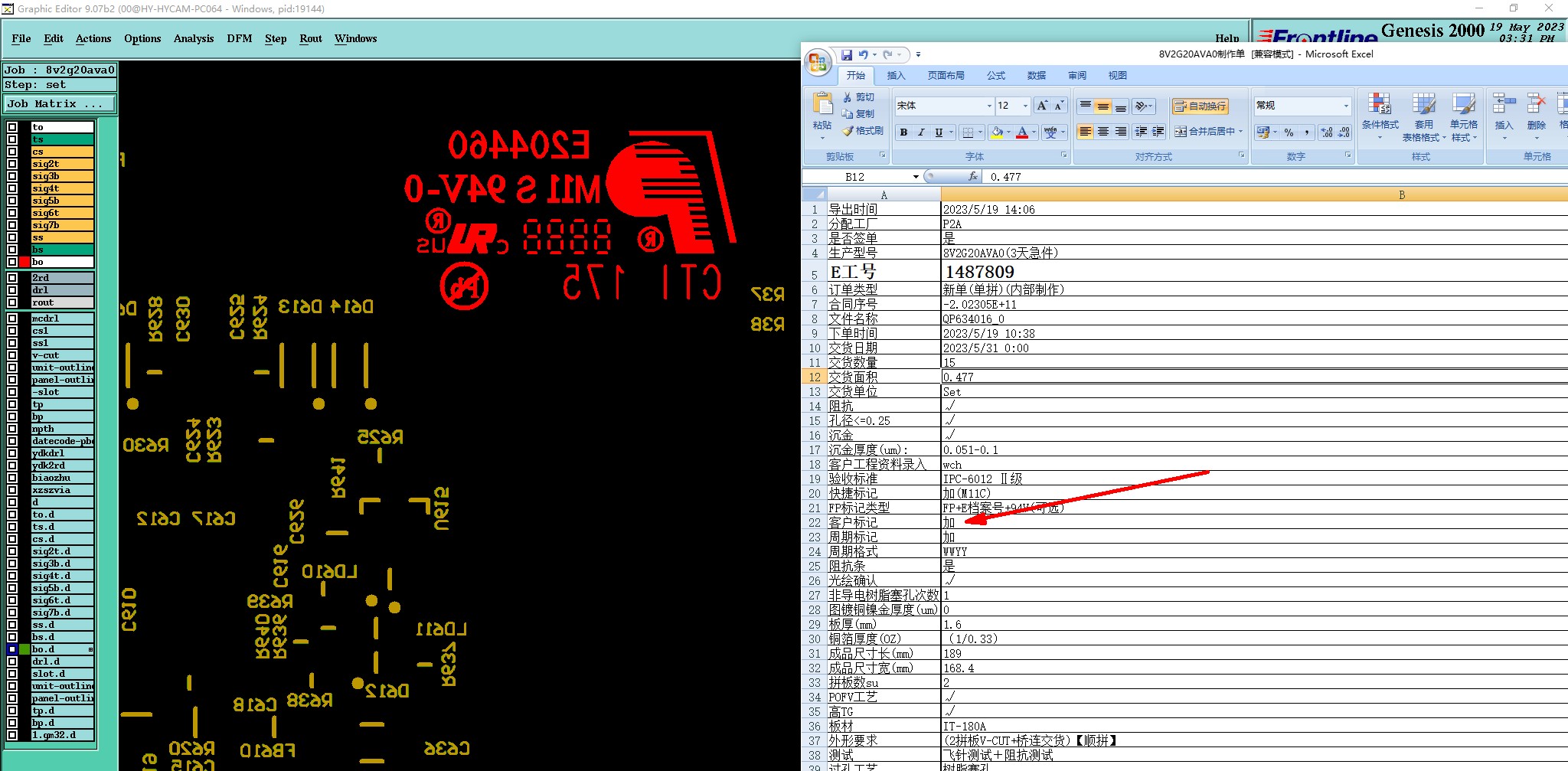Increase font size with grow icon

[x=1042, y=106]
